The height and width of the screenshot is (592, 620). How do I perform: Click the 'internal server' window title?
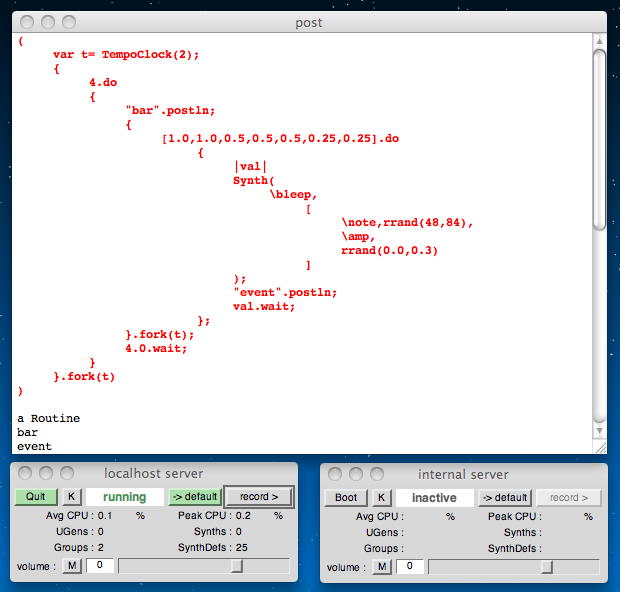coord(463,474)
